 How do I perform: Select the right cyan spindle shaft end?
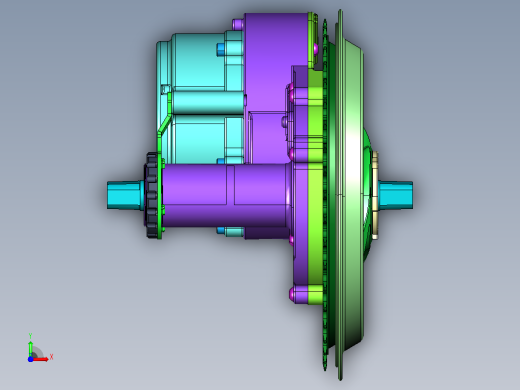396,195
